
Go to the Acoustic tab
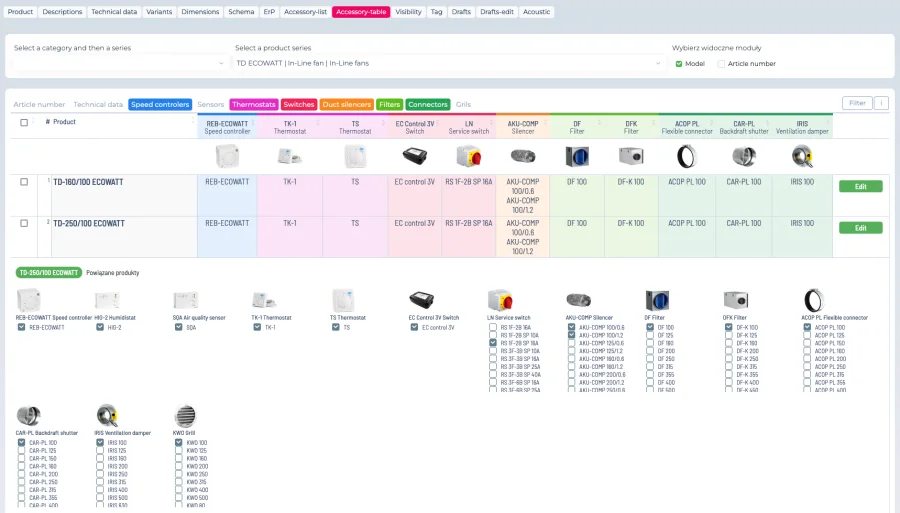536,11
